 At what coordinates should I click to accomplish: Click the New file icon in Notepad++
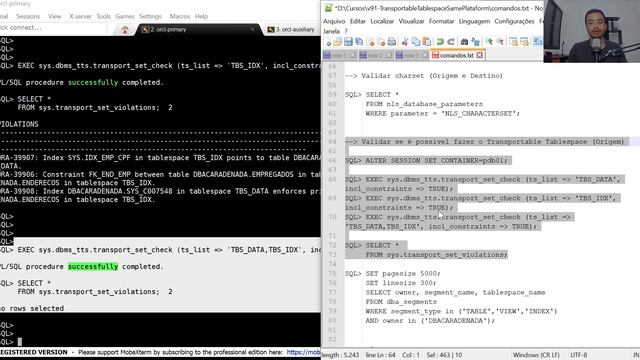(327, 42)
